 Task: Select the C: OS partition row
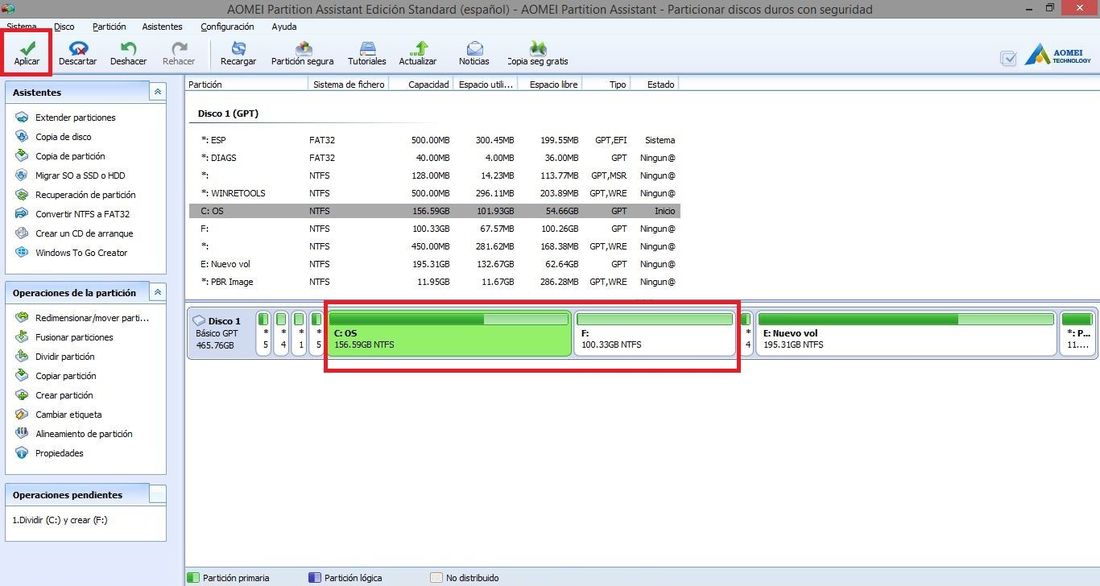pyautogui.click(x=434, y=211)
